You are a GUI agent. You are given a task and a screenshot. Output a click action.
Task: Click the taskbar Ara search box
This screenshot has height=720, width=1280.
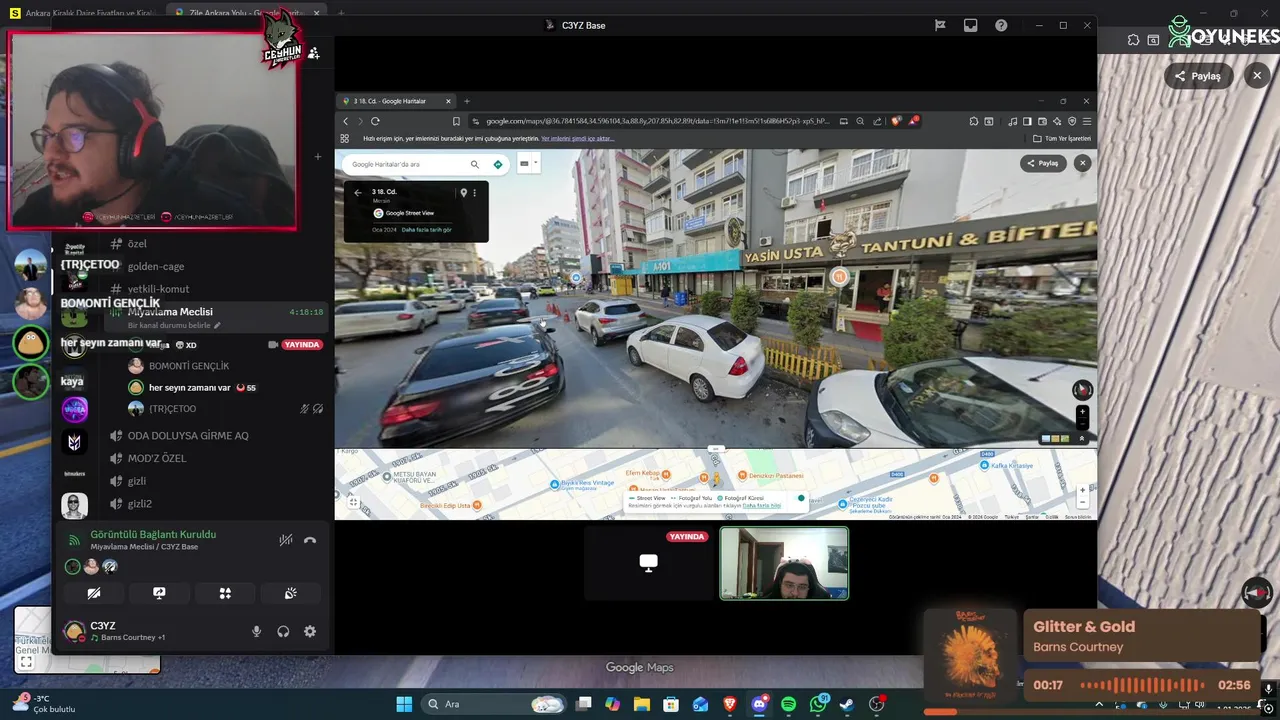click(496, 704)
